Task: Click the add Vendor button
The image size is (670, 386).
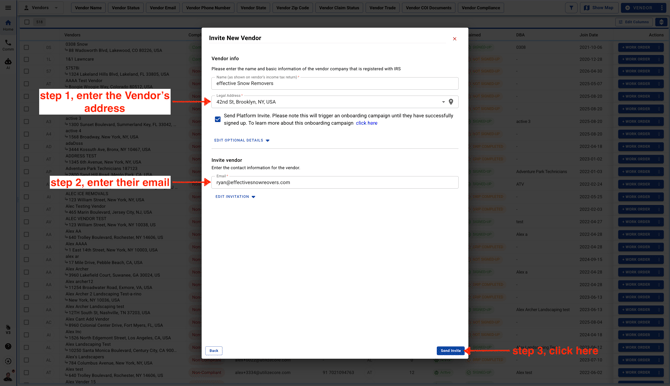Action: click(x=639, y=8)
